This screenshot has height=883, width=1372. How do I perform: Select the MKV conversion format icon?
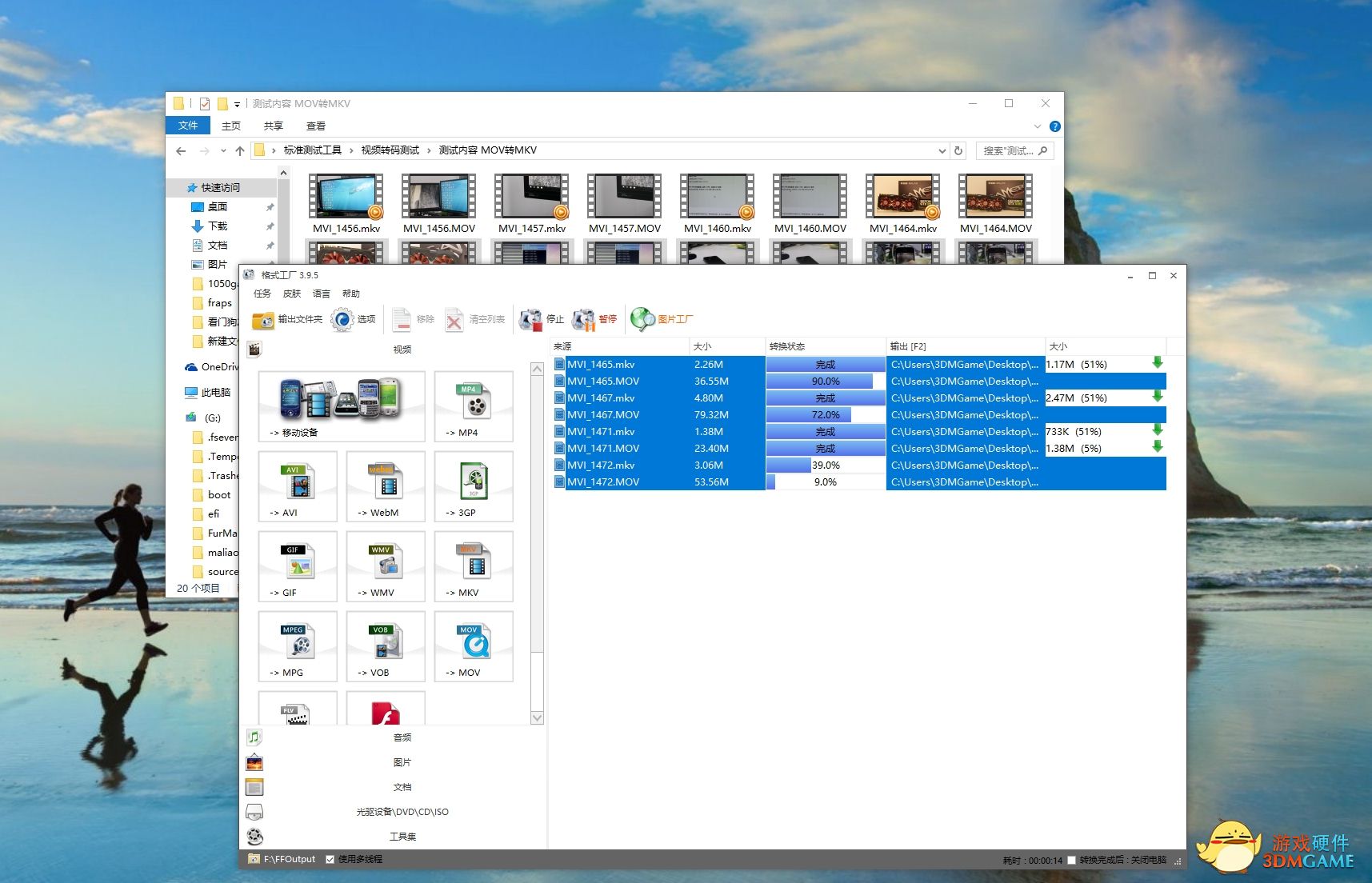click(x=474, y=565)
